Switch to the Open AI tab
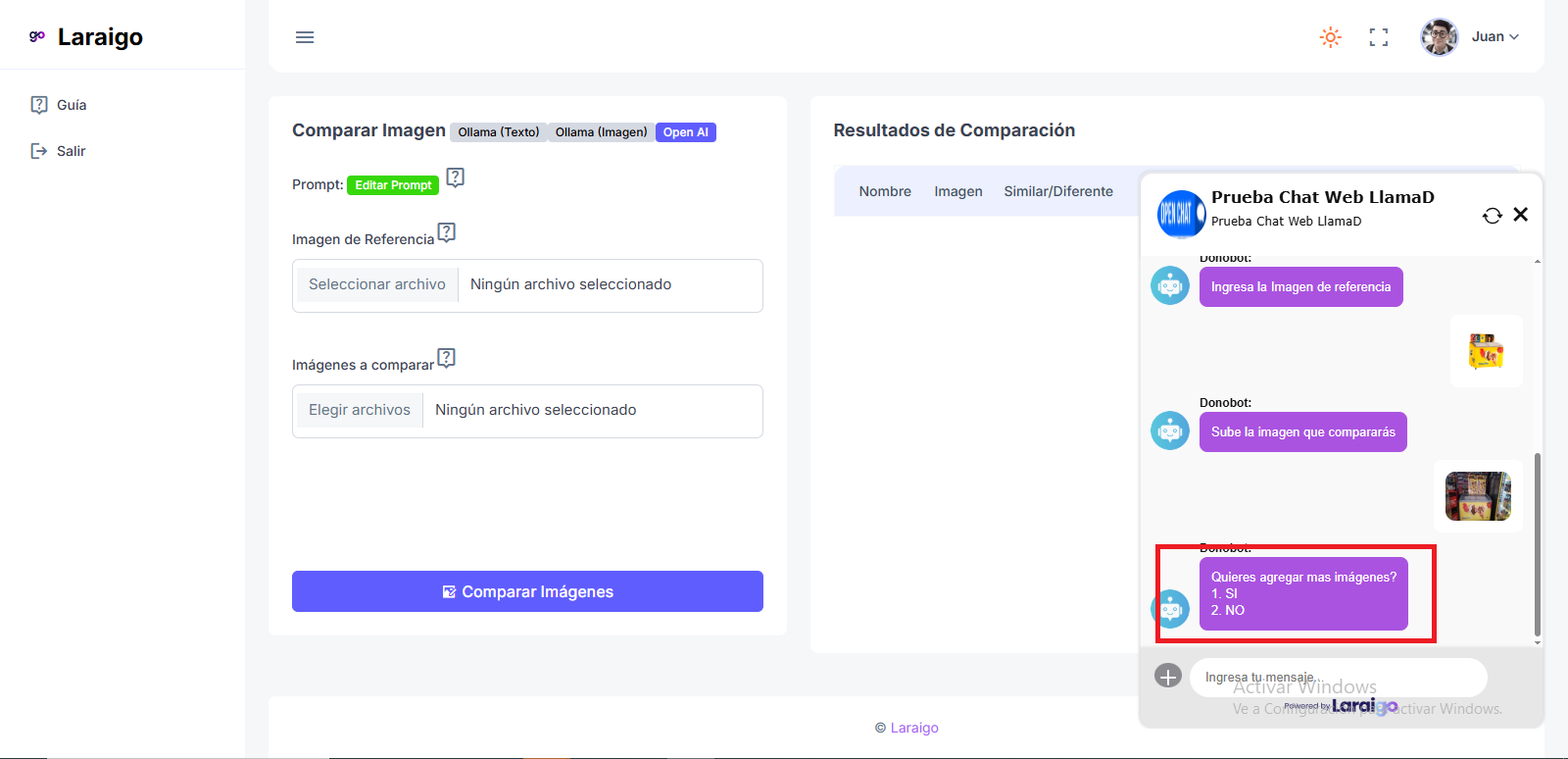This screenshot has width=1568, height=759. tap(685, 132)
